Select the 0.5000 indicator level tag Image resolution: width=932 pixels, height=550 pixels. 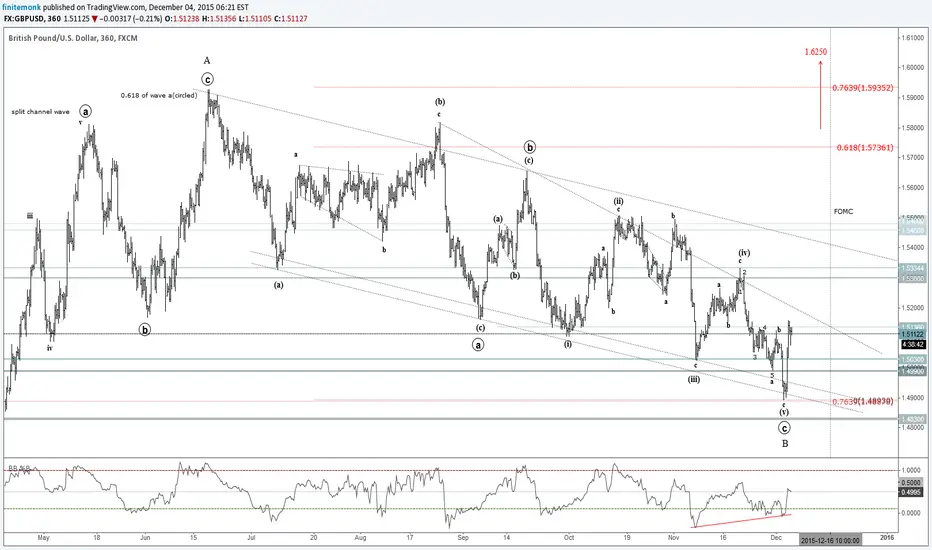911,483
